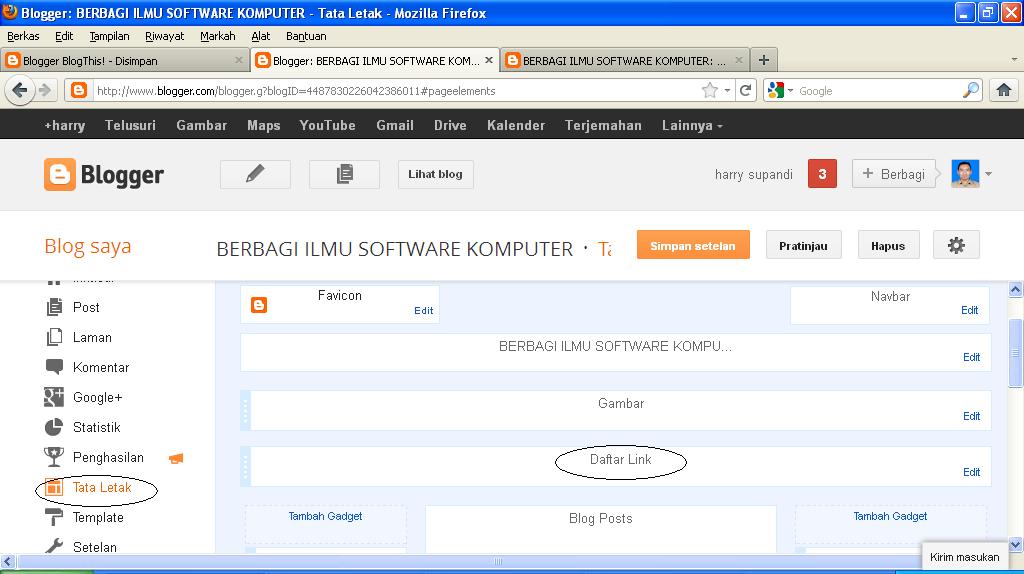Click the pencil icon to create new post
Image resolution: width=1024 pixels, height=574 pixels.
pos(255,174)
